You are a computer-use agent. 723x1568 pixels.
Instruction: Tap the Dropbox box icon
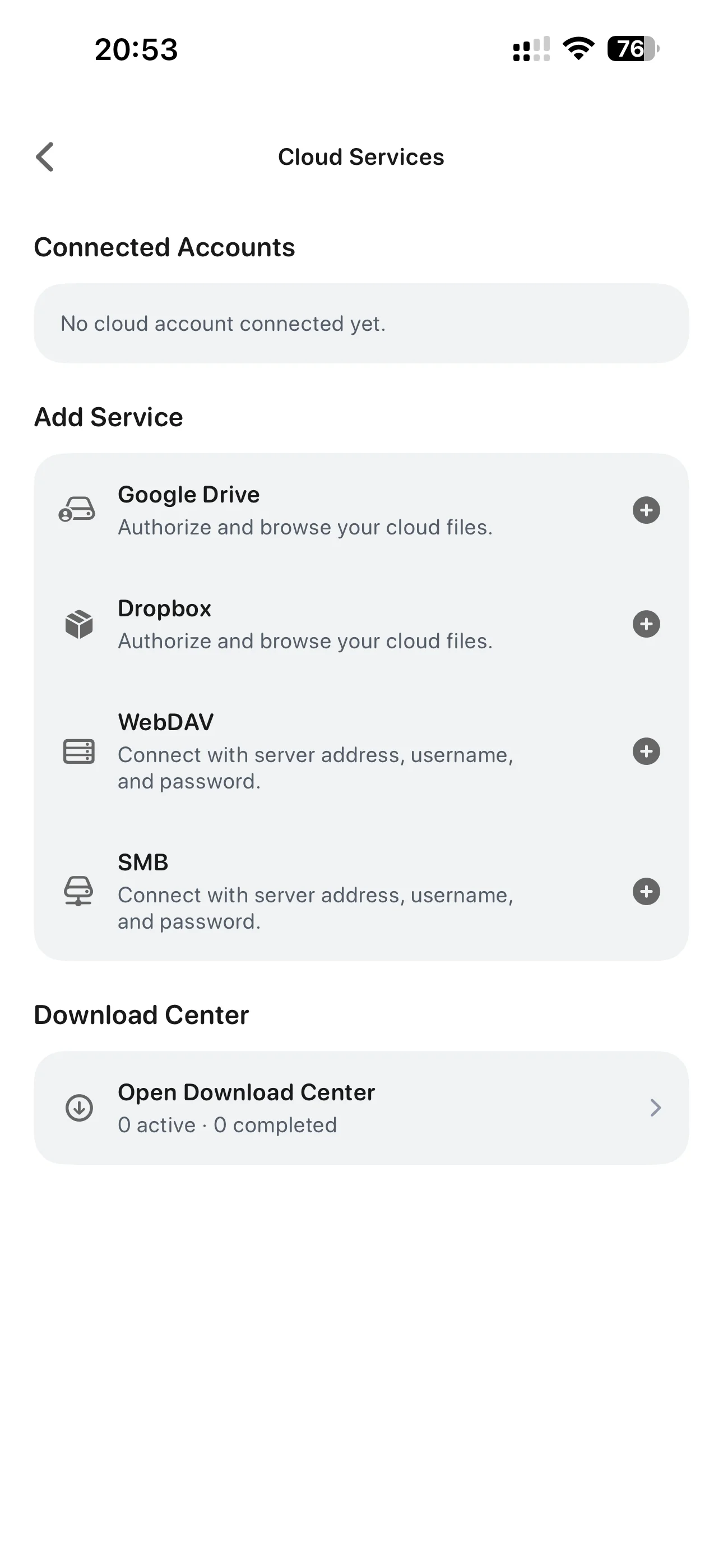click(79, 625)
